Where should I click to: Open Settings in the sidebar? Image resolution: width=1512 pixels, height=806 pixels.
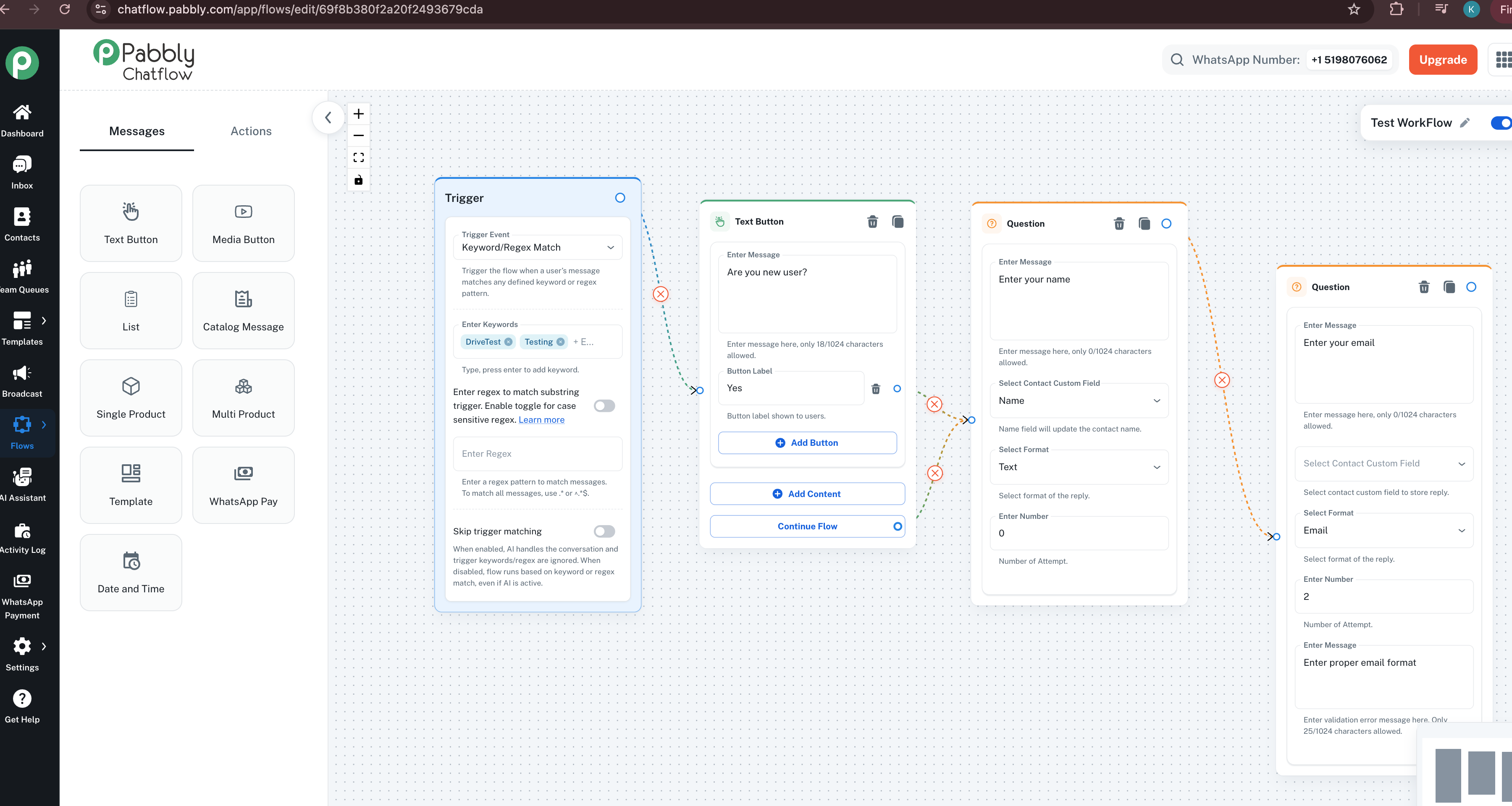[x=22, y=654]
